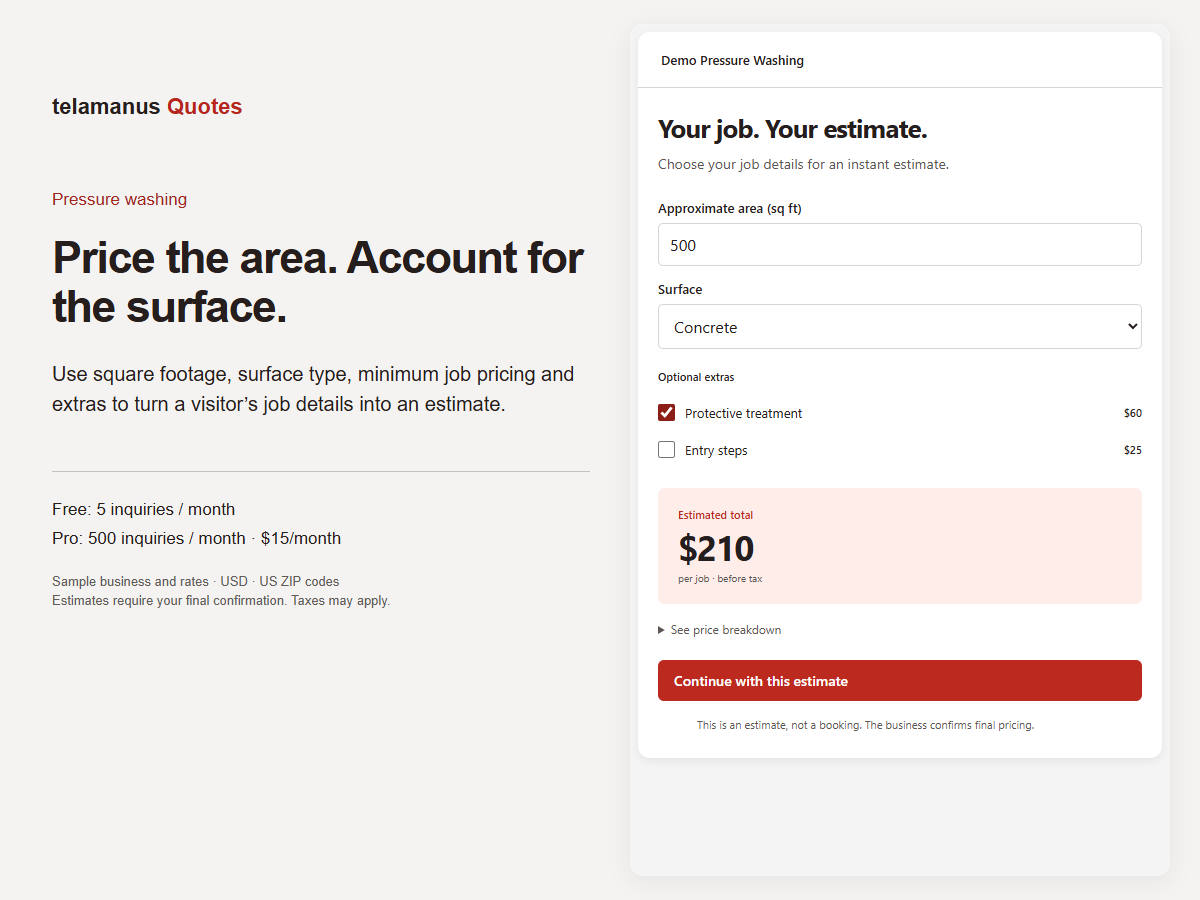Click the Entry steps label text
The width and height of the screenshot is (1200, 900).
pyautogui.click(x=716, y=450)
